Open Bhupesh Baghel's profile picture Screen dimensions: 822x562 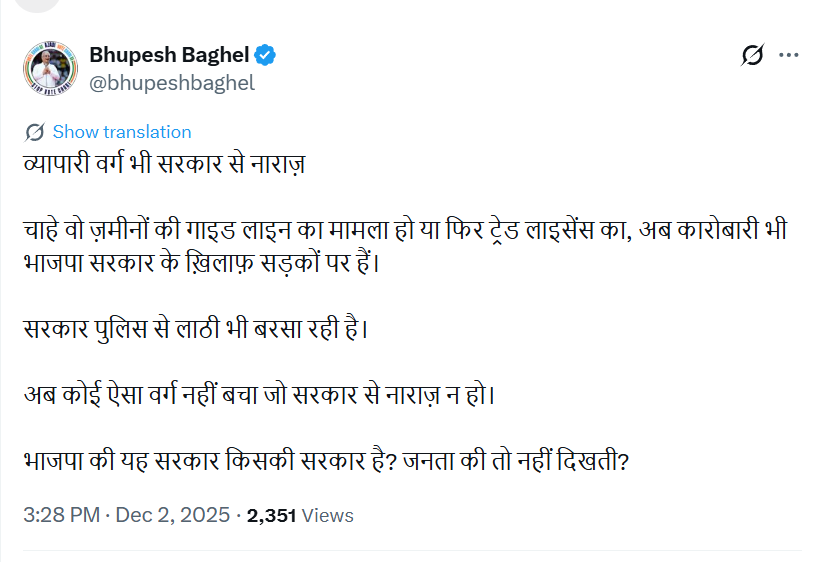click(46, 68)
